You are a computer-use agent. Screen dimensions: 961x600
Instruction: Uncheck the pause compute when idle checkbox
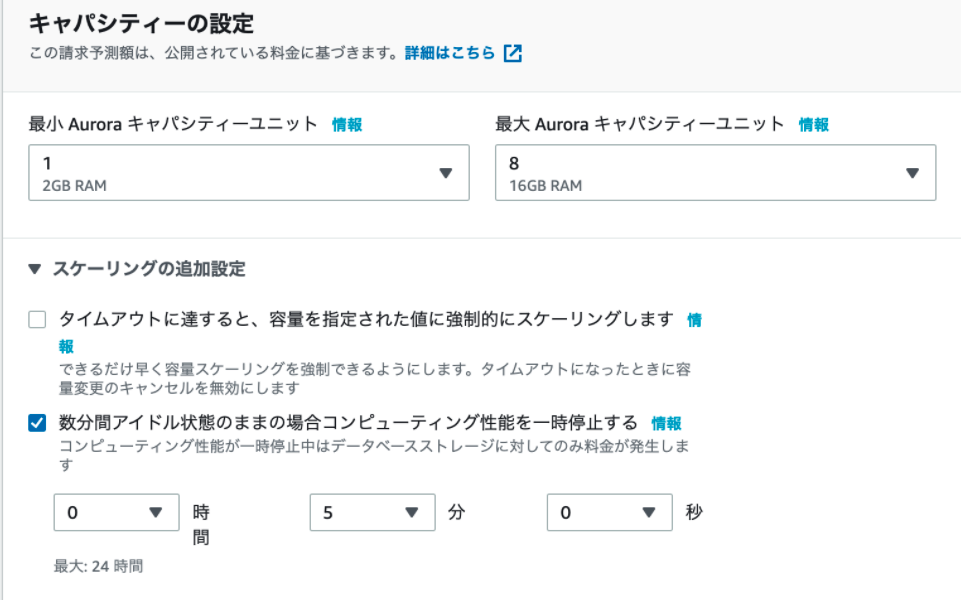pyautogui.click(x=38, y=423)
